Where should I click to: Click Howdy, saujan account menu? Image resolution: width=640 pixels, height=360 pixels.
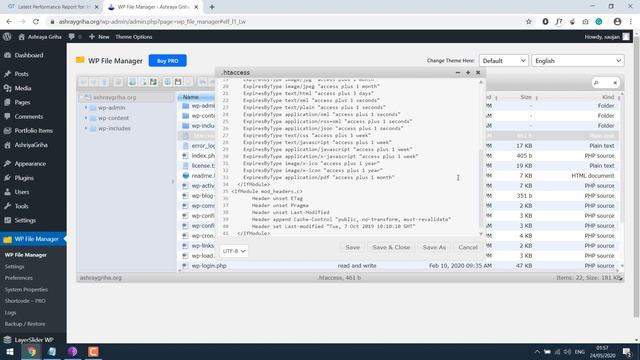point(607,37)
